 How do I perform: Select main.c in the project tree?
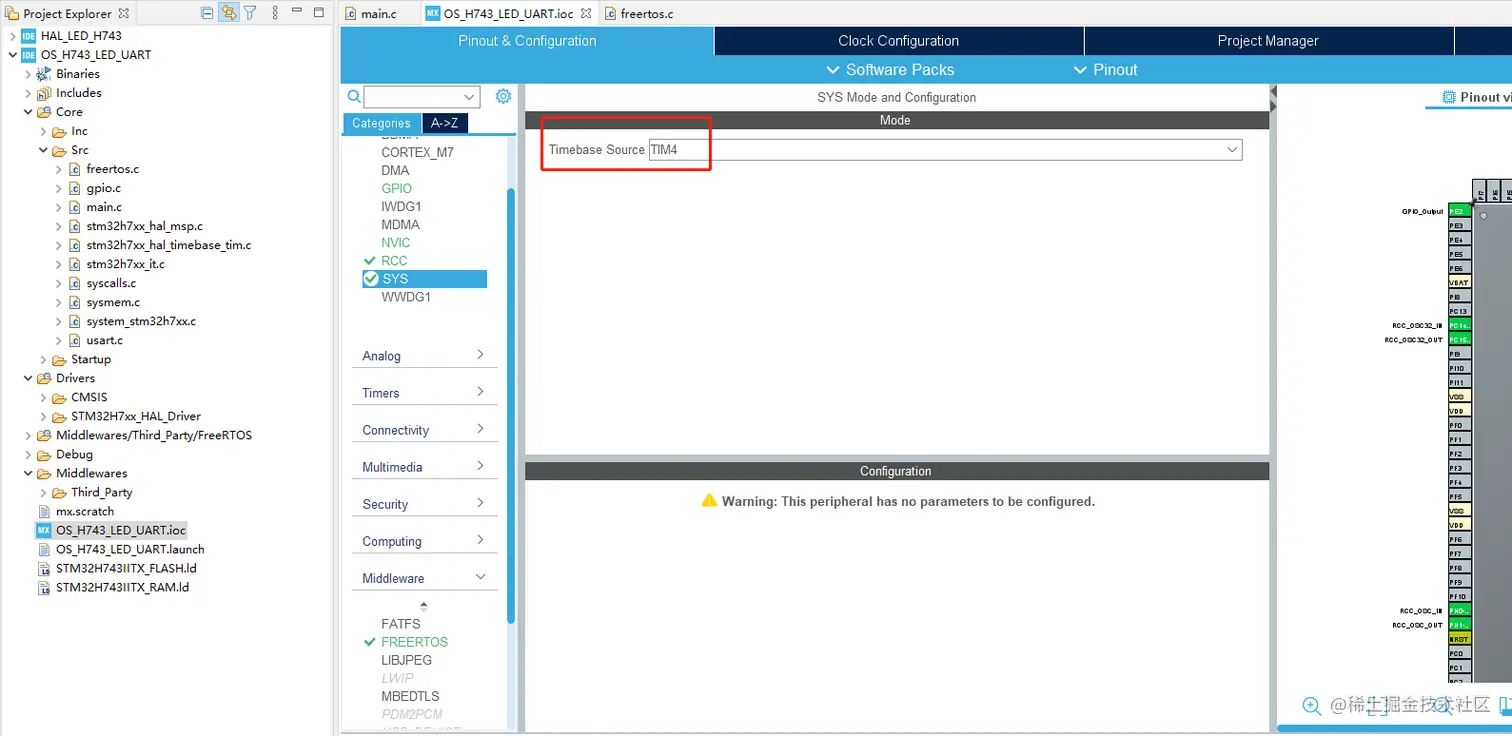coord(104,207)
